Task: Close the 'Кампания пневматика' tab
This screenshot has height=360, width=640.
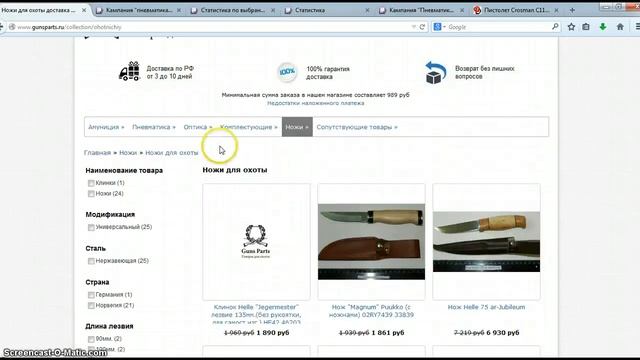Action: [x=179, y=10]
